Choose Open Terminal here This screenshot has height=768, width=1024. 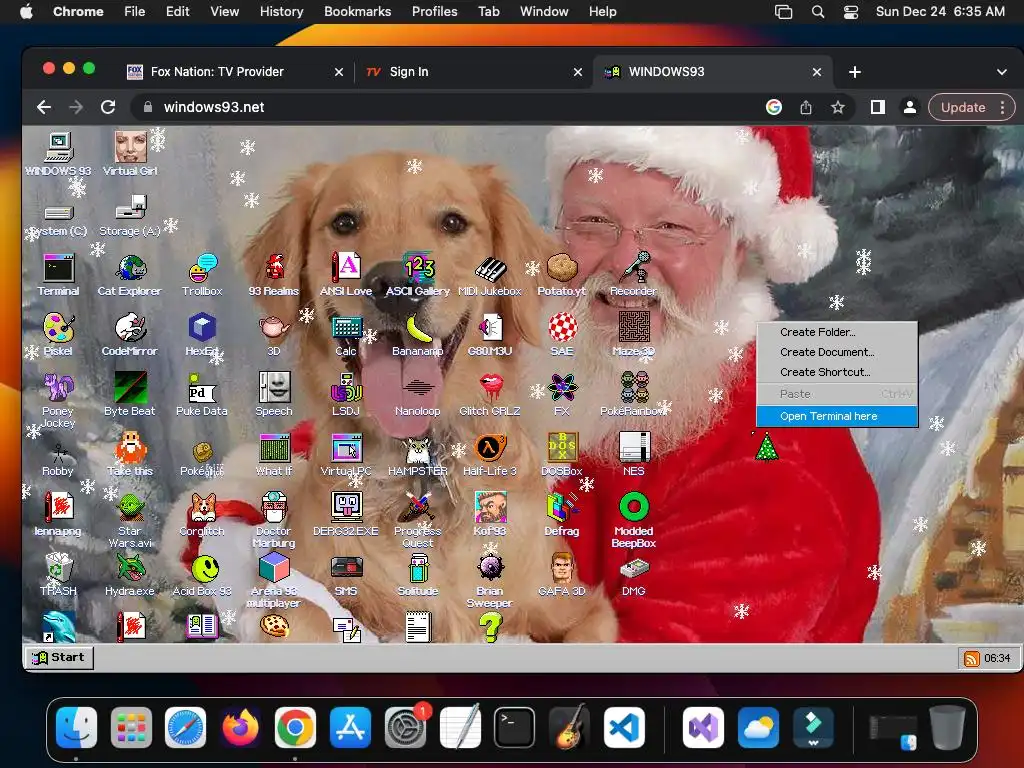[837, 416]
